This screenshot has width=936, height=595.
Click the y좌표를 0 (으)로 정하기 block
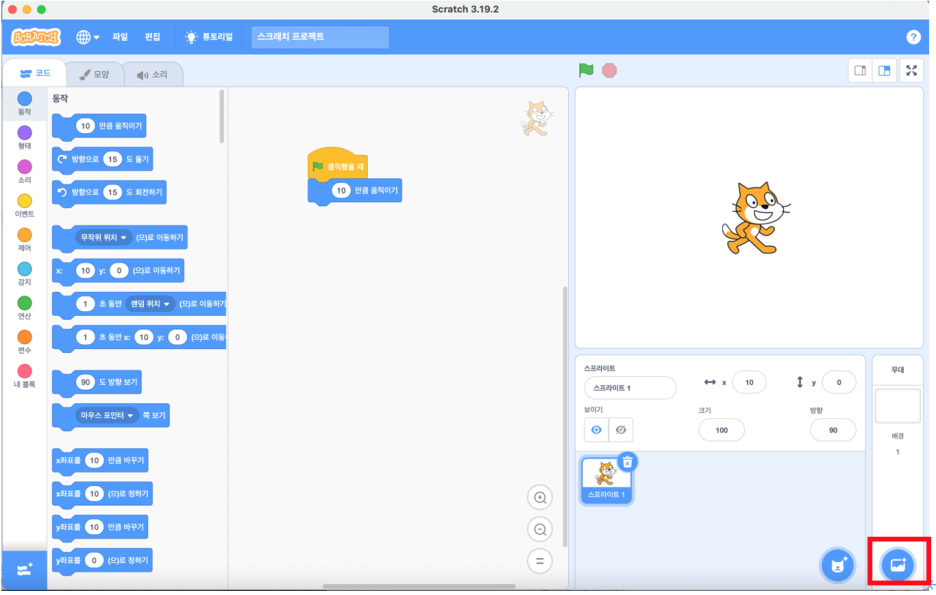click(x=102, y=560)
